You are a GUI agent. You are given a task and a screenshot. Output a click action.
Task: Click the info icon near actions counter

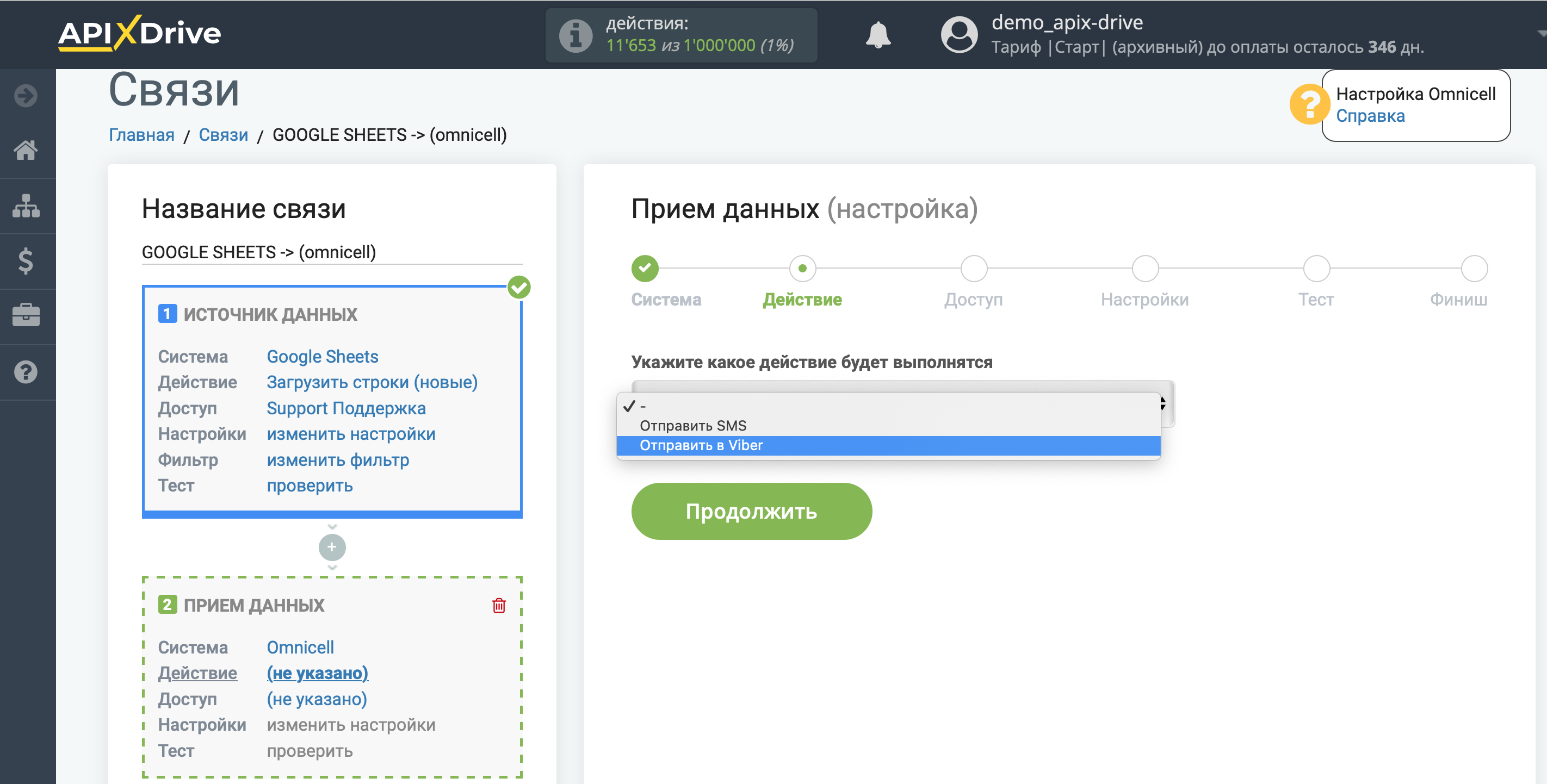click(576, 35)
